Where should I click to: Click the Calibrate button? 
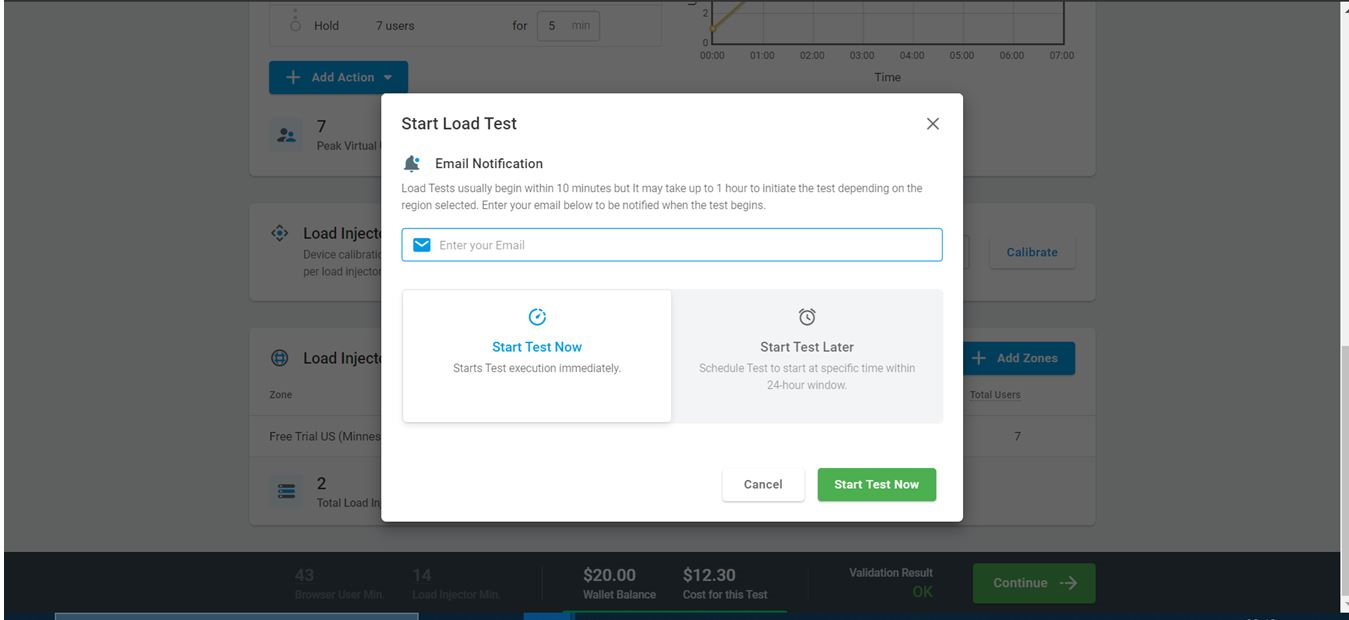[x=1032, y=252]
